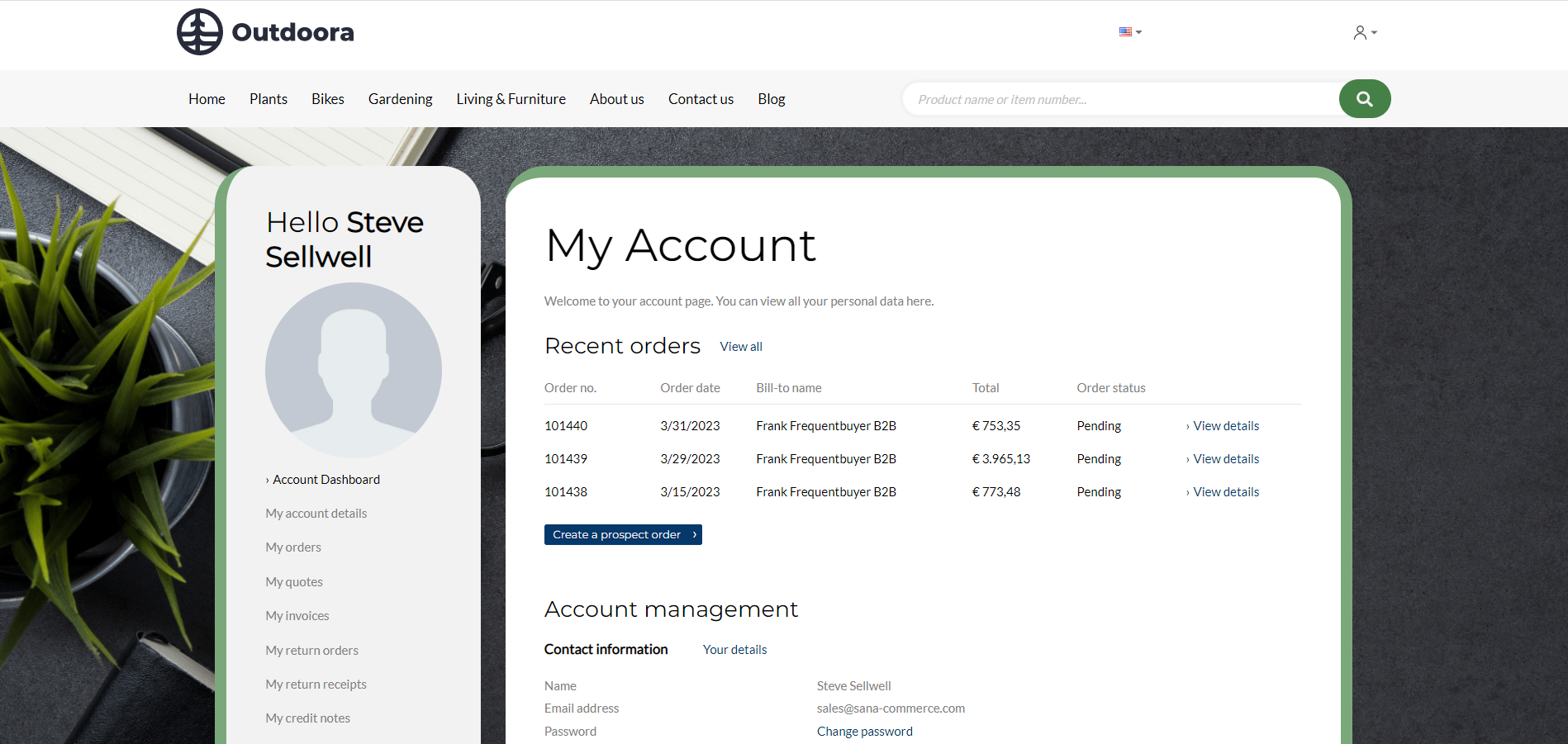This screenshot has height=744, width=1568.
Task: Click the Outdoora logo
Action: pos(264,31)
